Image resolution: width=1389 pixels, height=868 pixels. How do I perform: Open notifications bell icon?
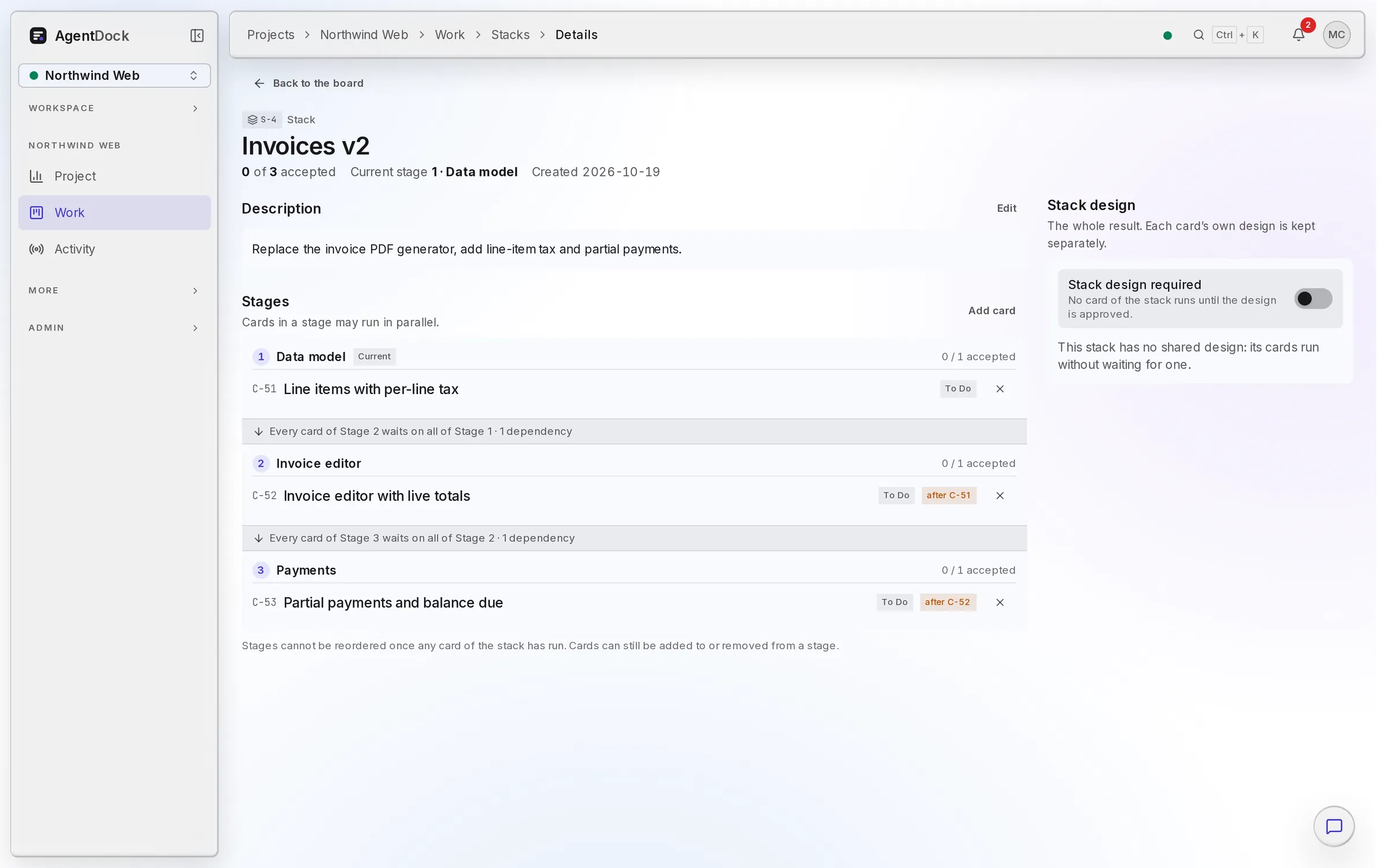coord(1298,35)
